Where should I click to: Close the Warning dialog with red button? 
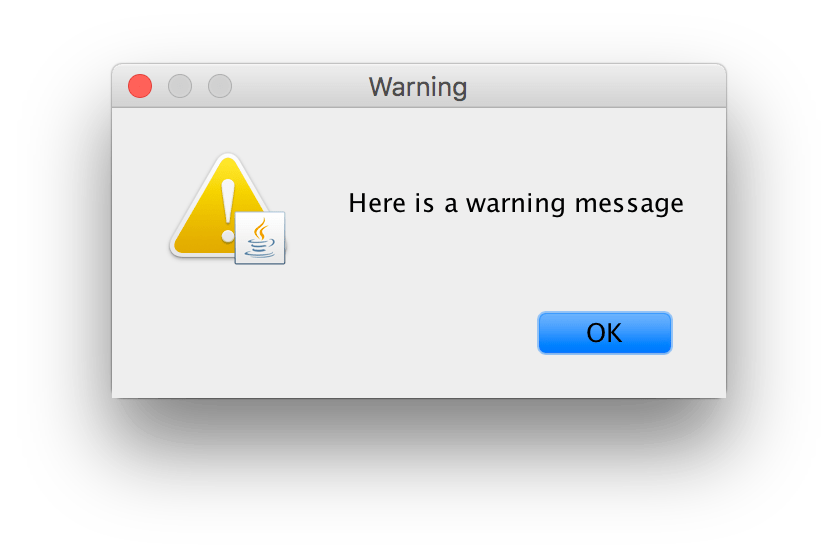pyautogui.click(x=140, y=86)
